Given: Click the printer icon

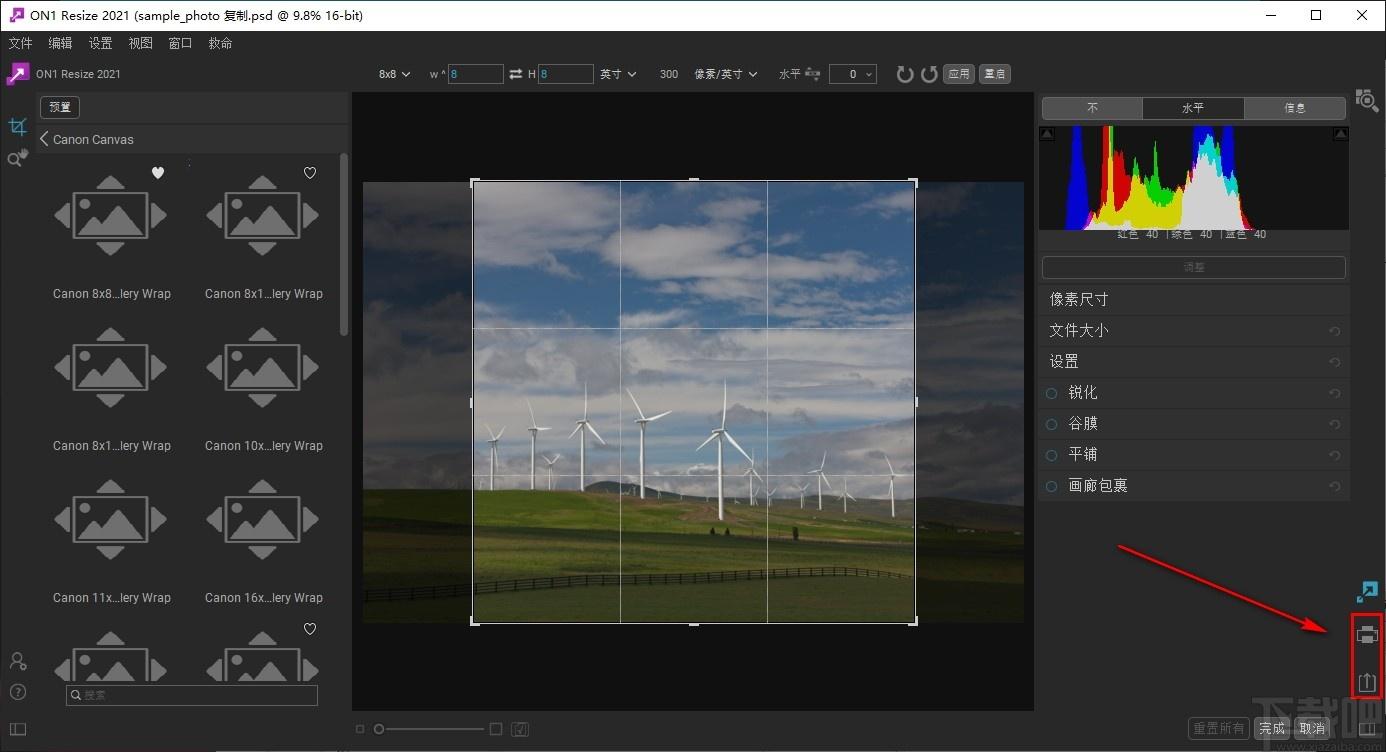Looking at the screenshot, I should click(x=1367, y=634).
